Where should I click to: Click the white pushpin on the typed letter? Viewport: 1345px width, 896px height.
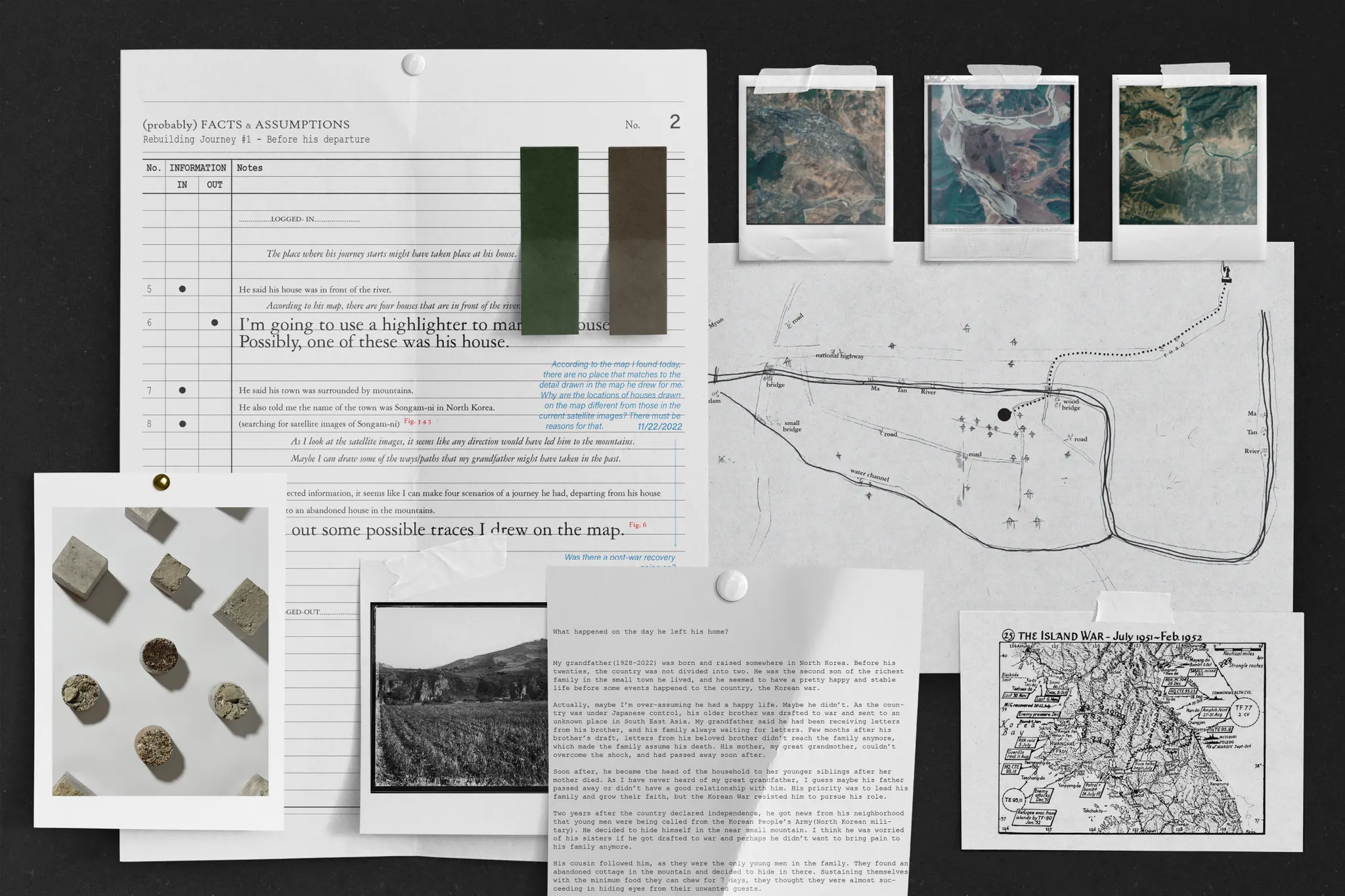coord(731,585)
